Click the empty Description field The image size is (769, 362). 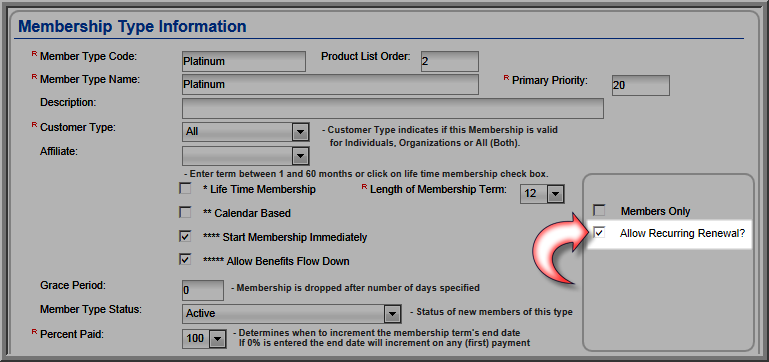click(392, 108)
